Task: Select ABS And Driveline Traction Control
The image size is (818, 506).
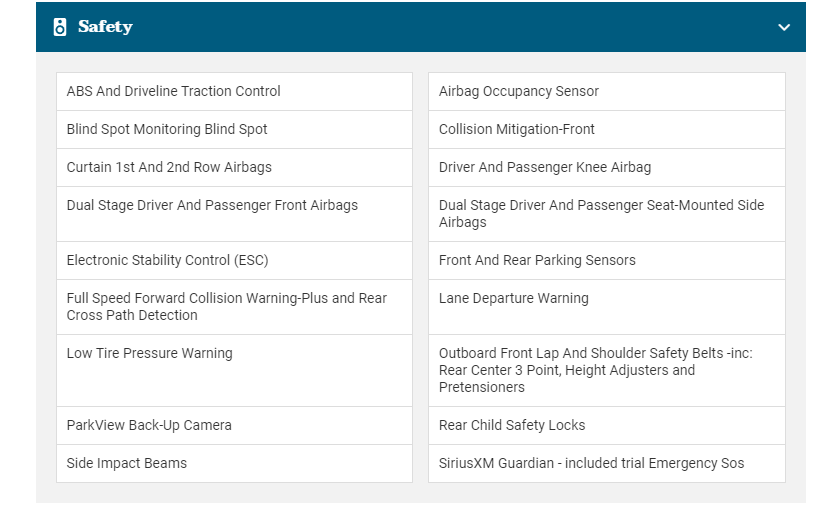Action: [x=174, y=91]
